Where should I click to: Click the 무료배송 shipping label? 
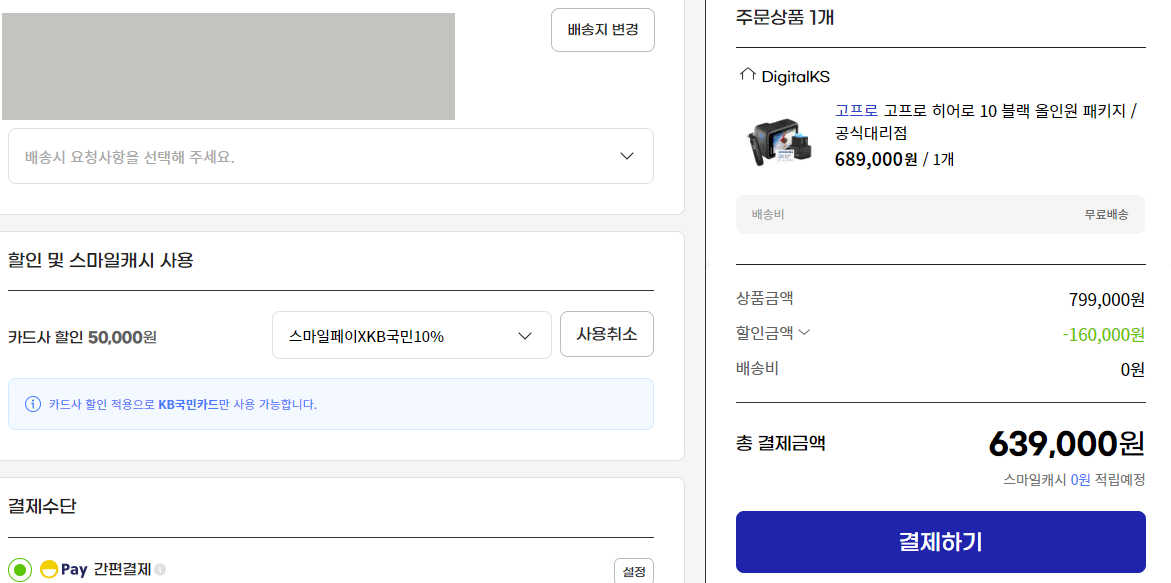tap(1107, 214)
